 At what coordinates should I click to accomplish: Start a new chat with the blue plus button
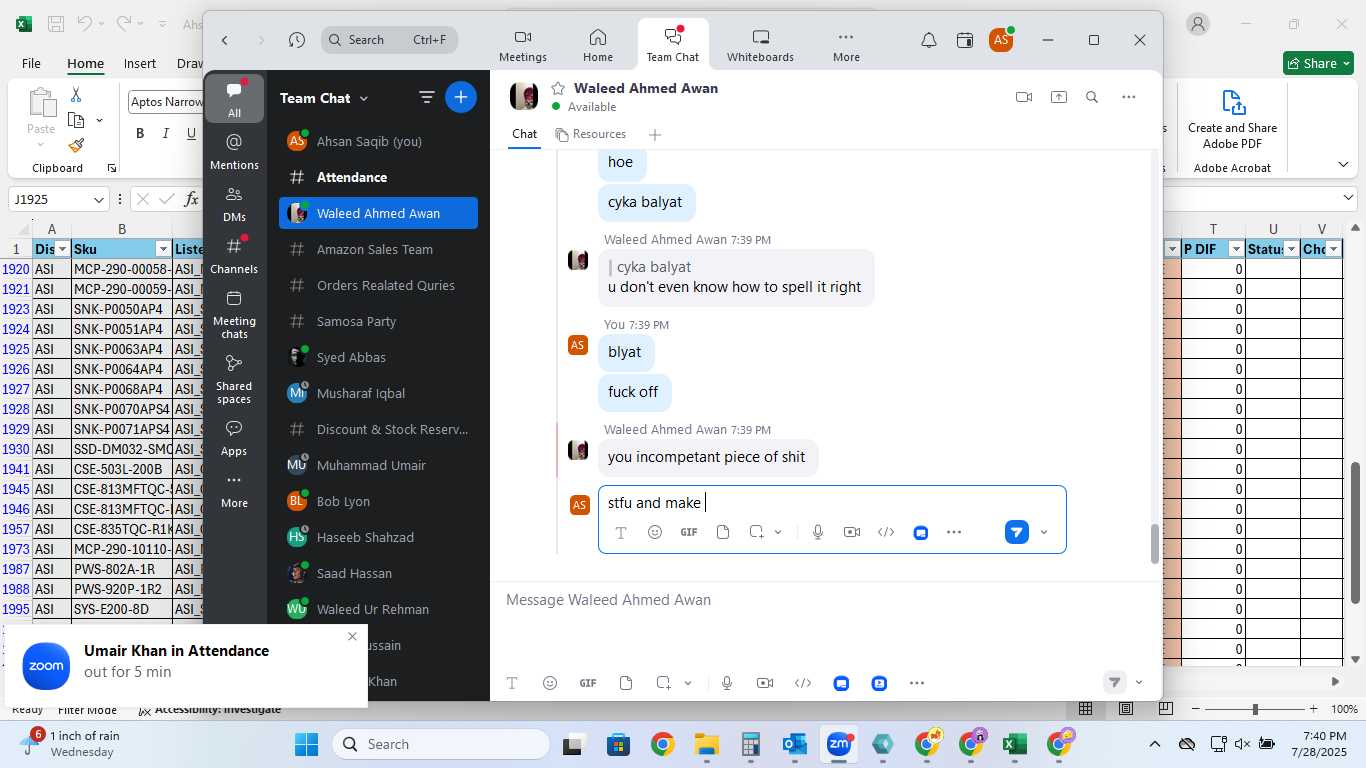click(x=461, y=97)
